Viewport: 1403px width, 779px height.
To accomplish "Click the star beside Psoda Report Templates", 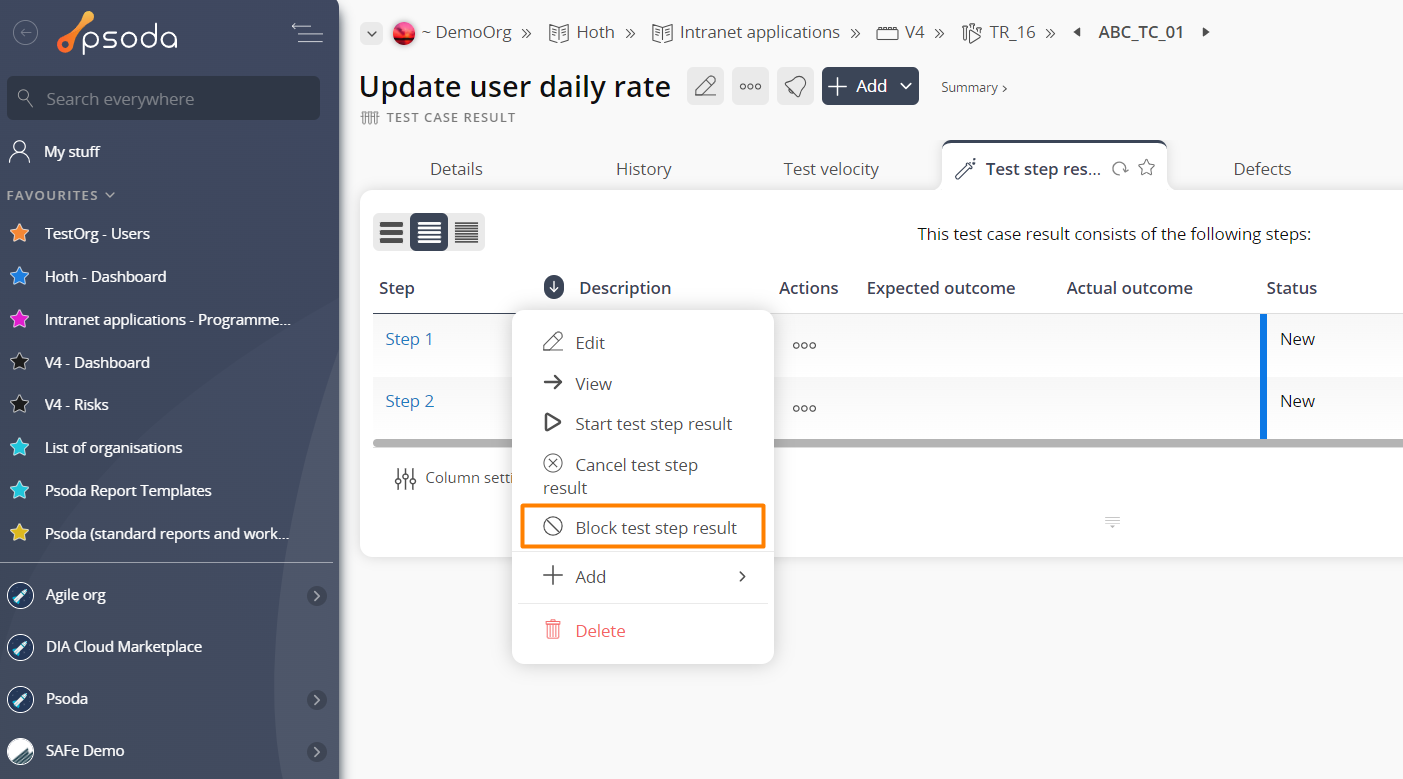I will pos(19,490).
